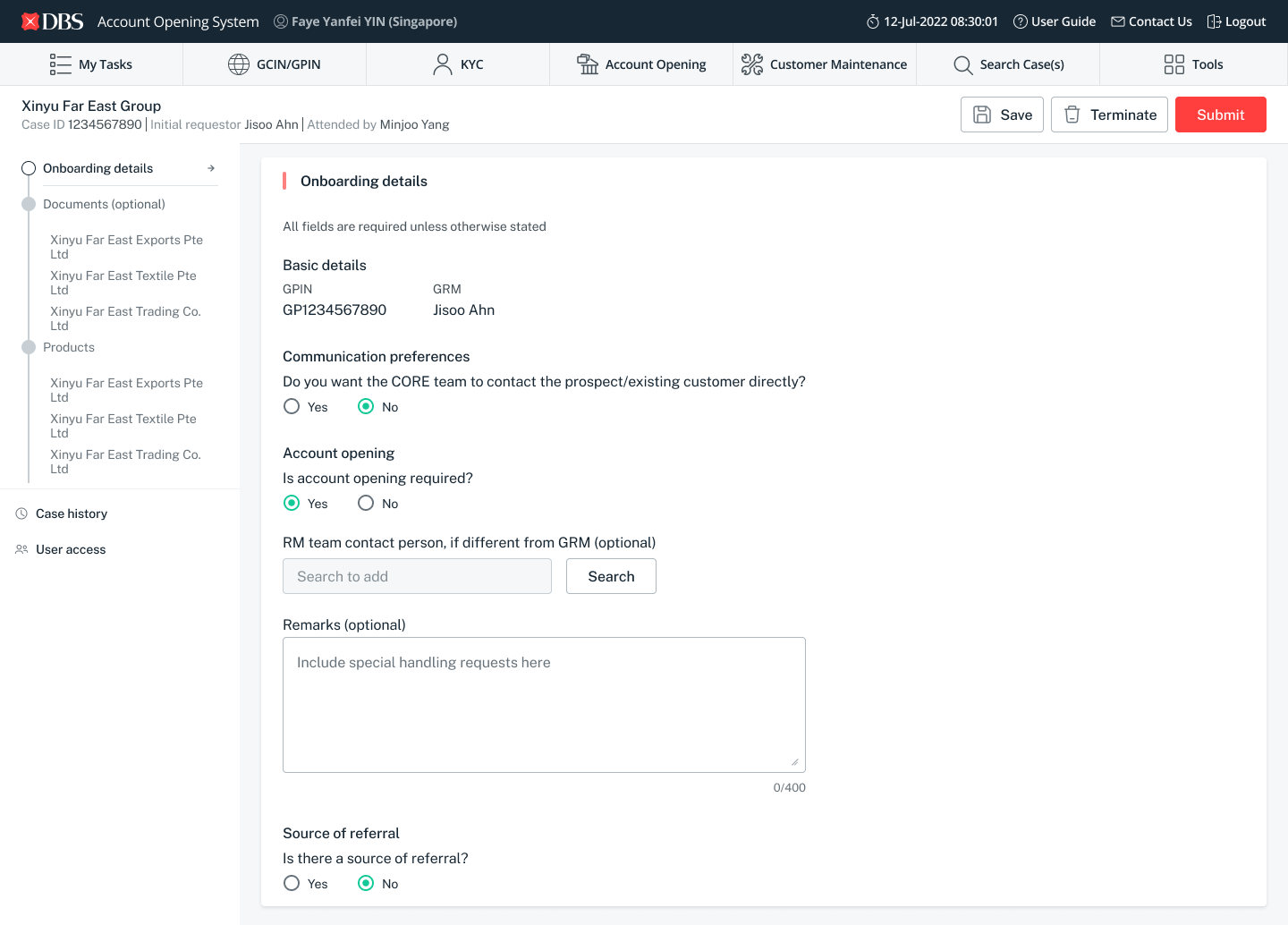Open Onboarding details in sidebar
The width and height of the screenshot is (1288, 925).
[x=97, y=168]
